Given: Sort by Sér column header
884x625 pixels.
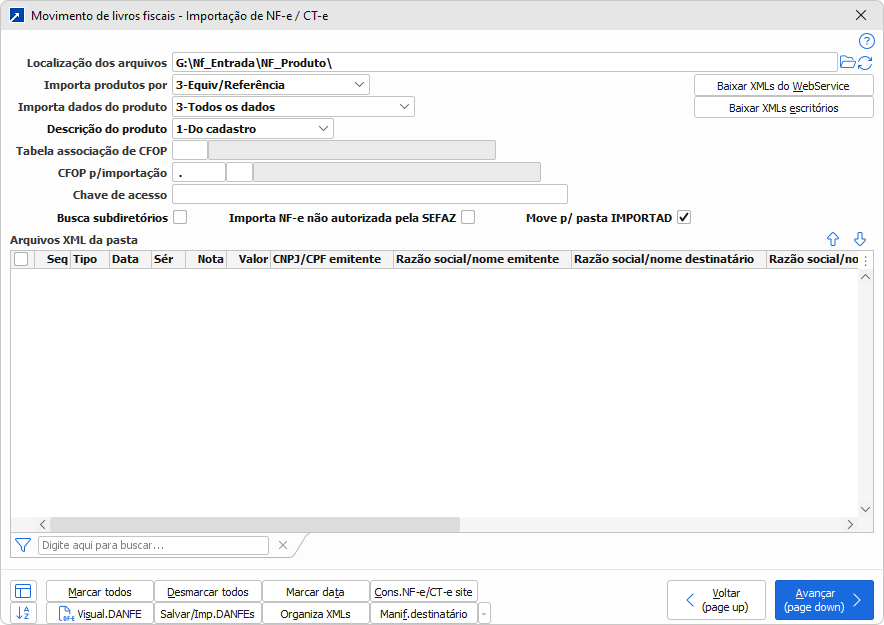Looking at the screenshot, I should pos(169,259).
